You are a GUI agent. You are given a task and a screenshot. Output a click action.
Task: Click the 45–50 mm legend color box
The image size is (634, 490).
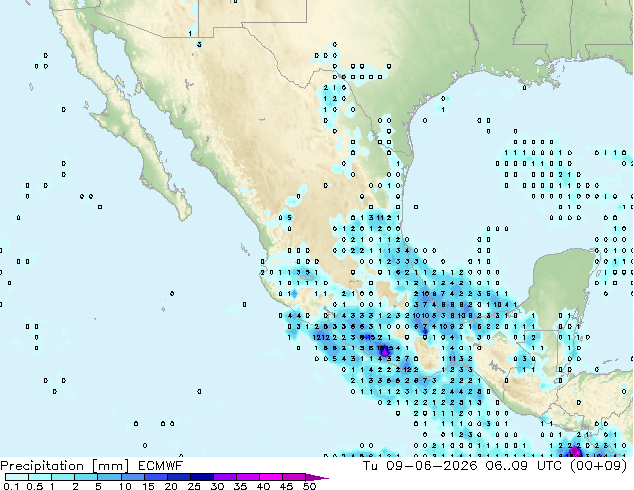294,477
